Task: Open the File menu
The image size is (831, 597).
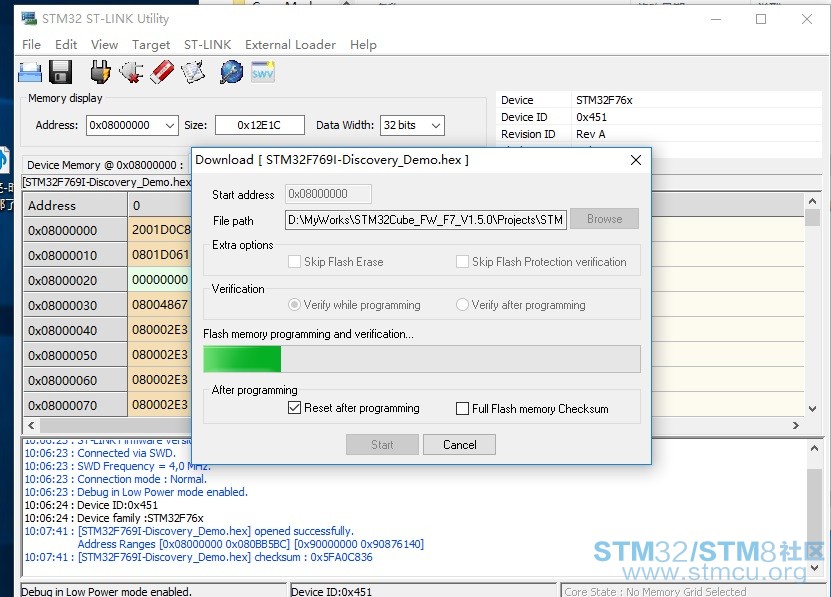Action: [x=31, y=45]
